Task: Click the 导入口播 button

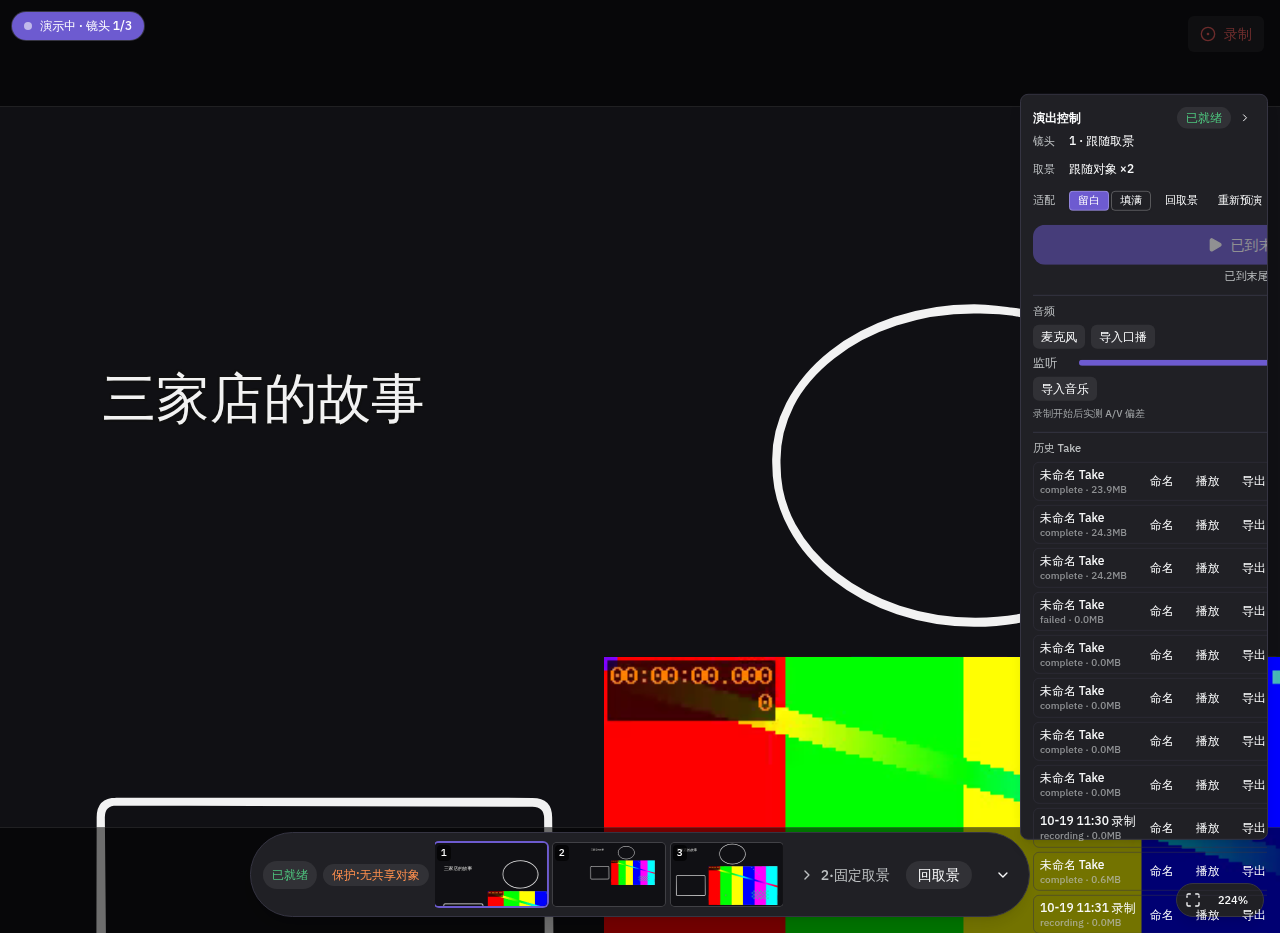Action: point(1123,337)
